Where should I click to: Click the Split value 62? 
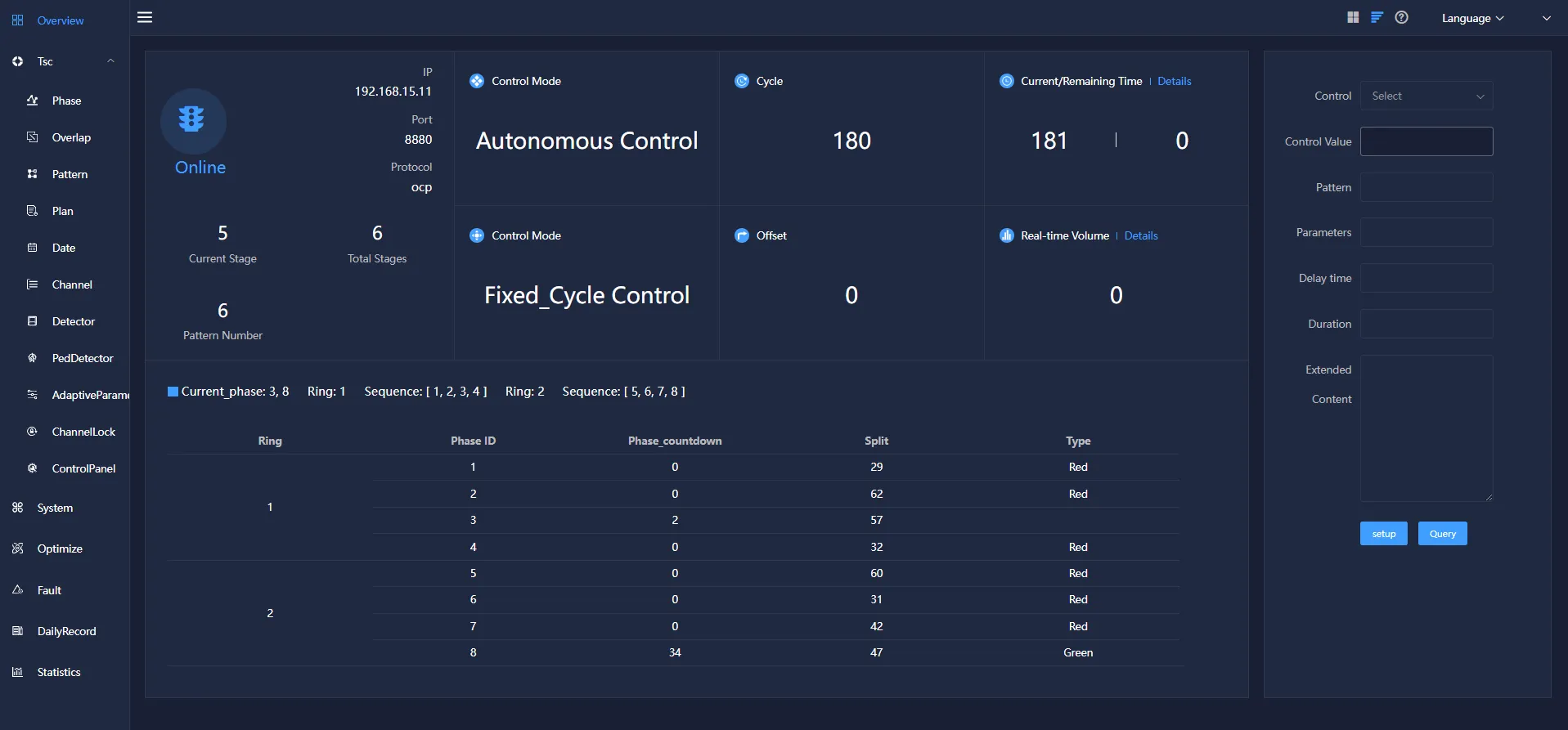pyautogui.click(x=876, y=494)
